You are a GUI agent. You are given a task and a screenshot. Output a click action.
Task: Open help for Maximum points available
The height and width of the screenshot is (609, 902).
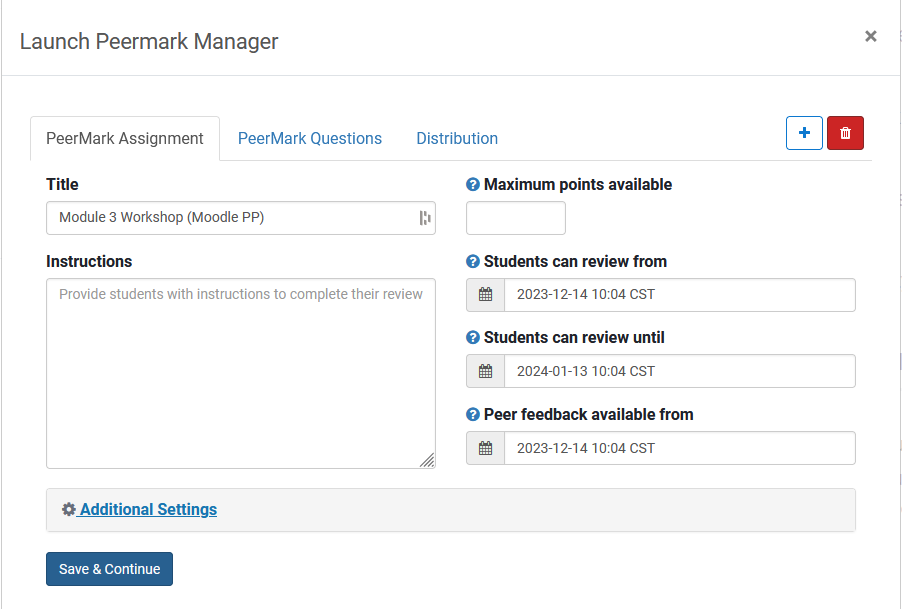tap(472, 185)
